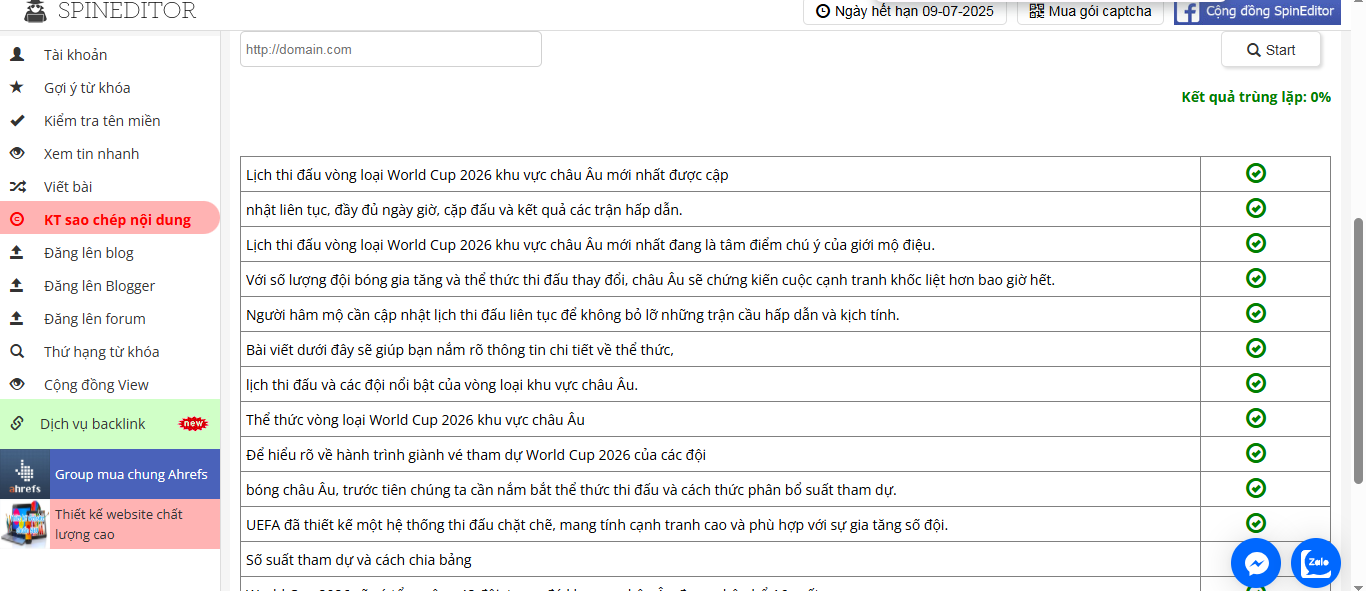This screenshot has width=1366, height=591.
Task: Select Viết bài in sidebar
Action: coord(110,186)
